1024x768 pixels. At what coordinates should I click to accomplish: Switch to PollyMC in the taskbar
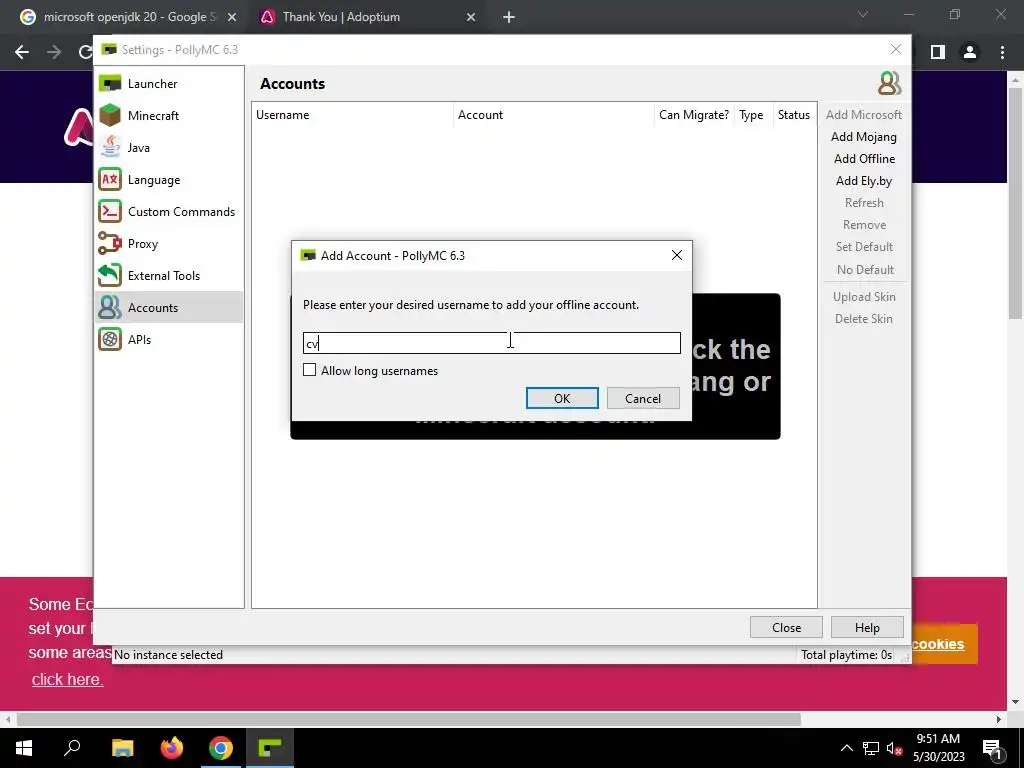click(x=270, y=748)
